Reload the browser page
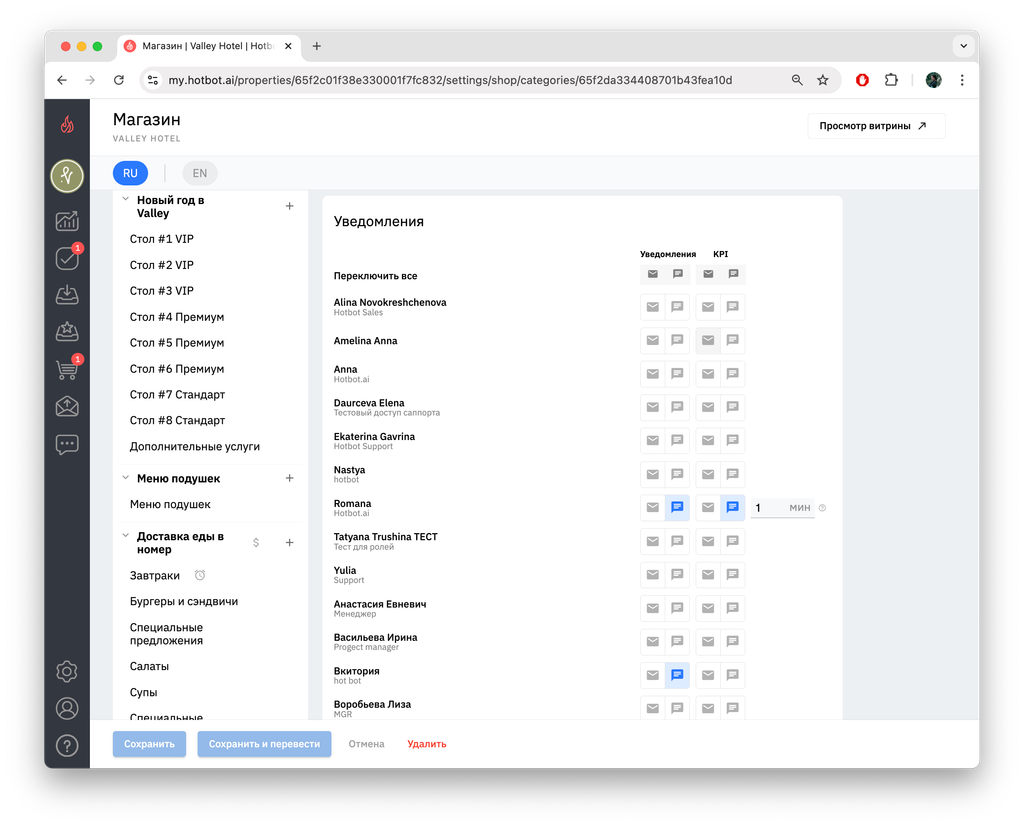 (x=118, y=80)
